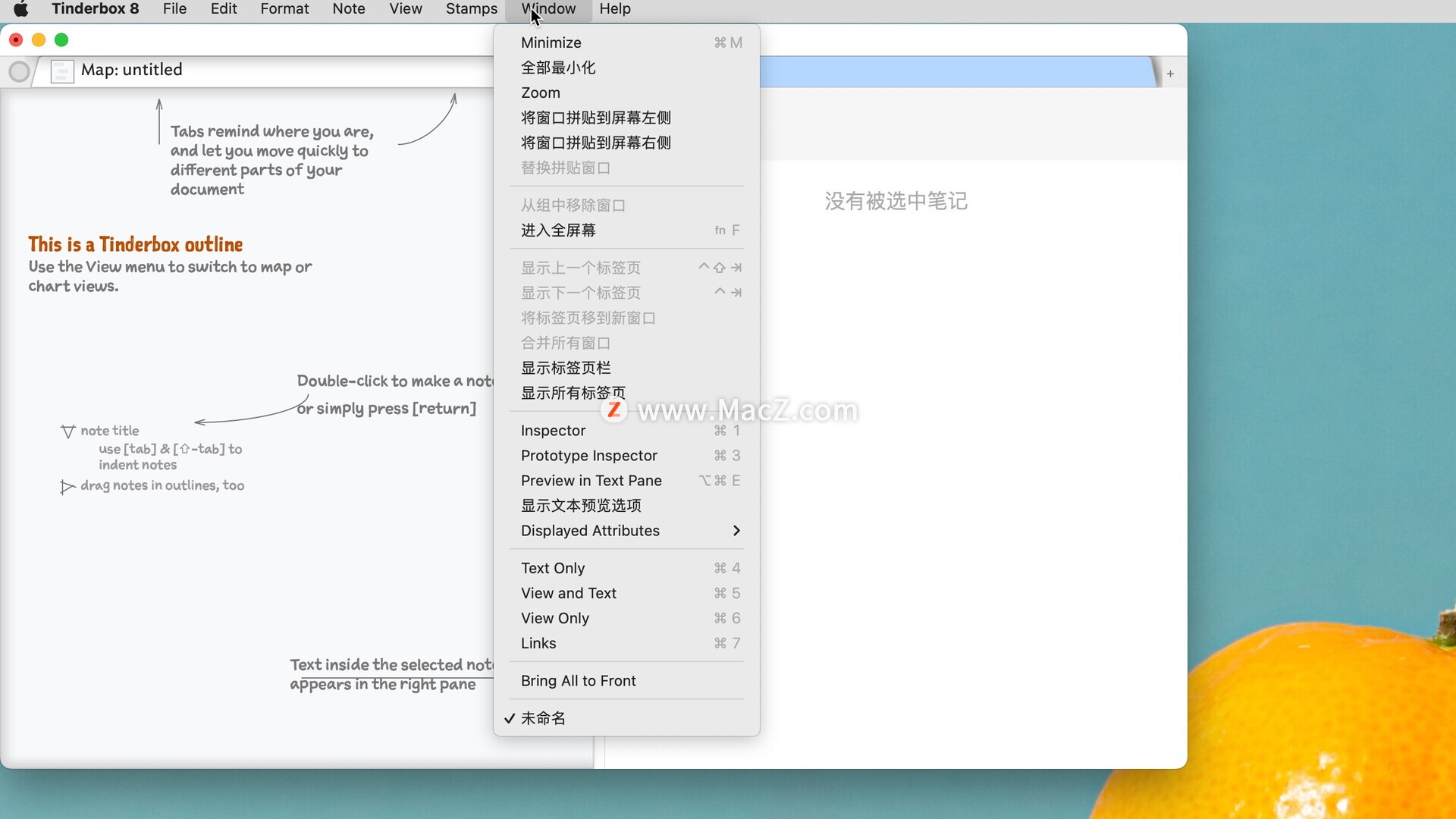Screen dimensions: 1456x819
Task: Select 将窗口拼贴到屏幕左侧
Action: coord(626,118)
